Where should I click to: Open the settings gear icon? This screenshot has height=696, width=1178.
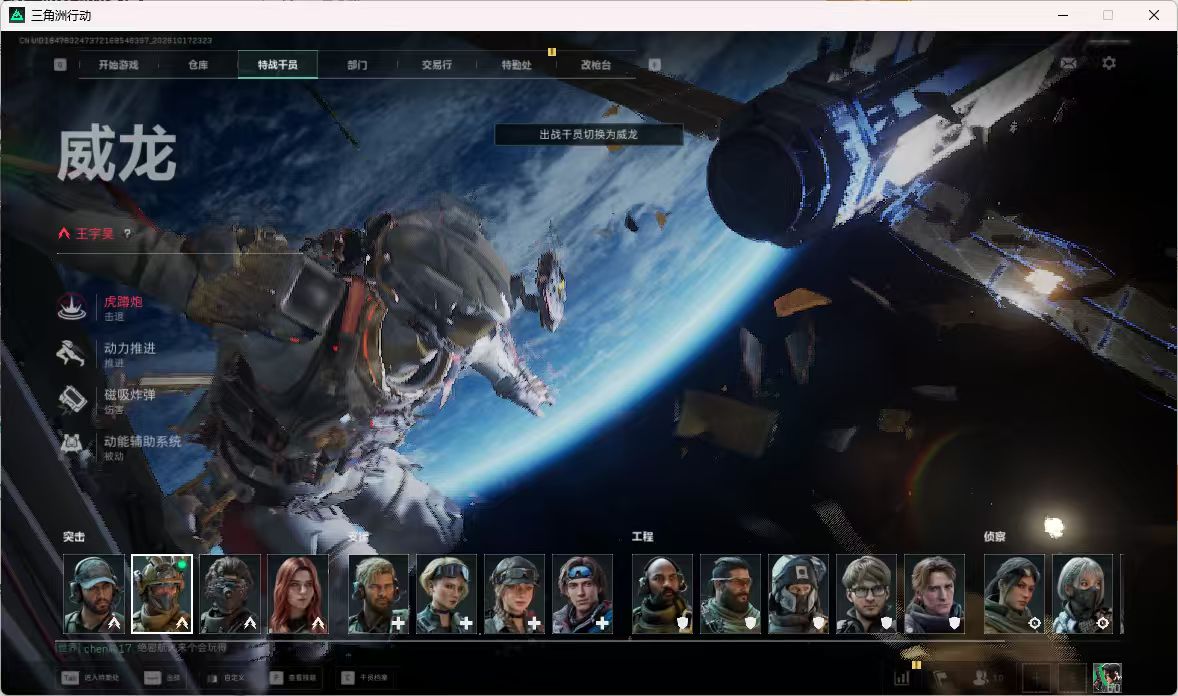pos(1109,63)
